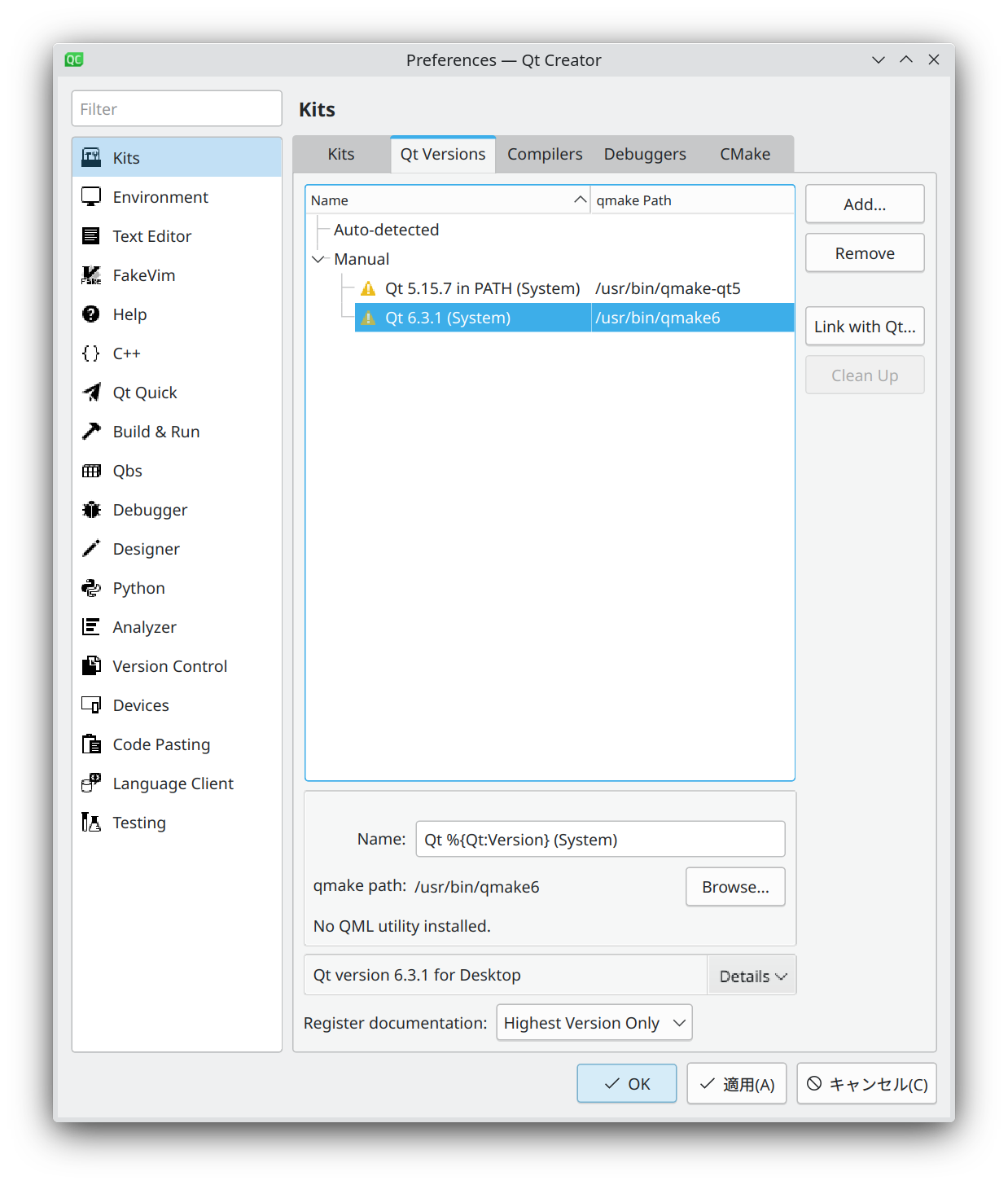Open the Register documentation dropdown
Screen dimensions: 1008x1185
coord(594,1023)
